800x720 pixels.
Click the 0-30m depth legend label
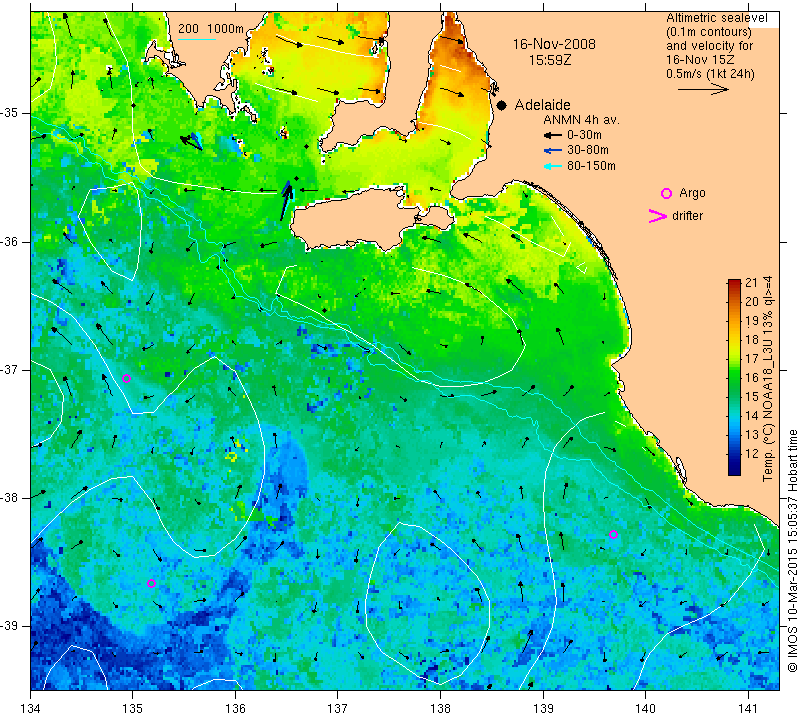click(x=584, y=135)
